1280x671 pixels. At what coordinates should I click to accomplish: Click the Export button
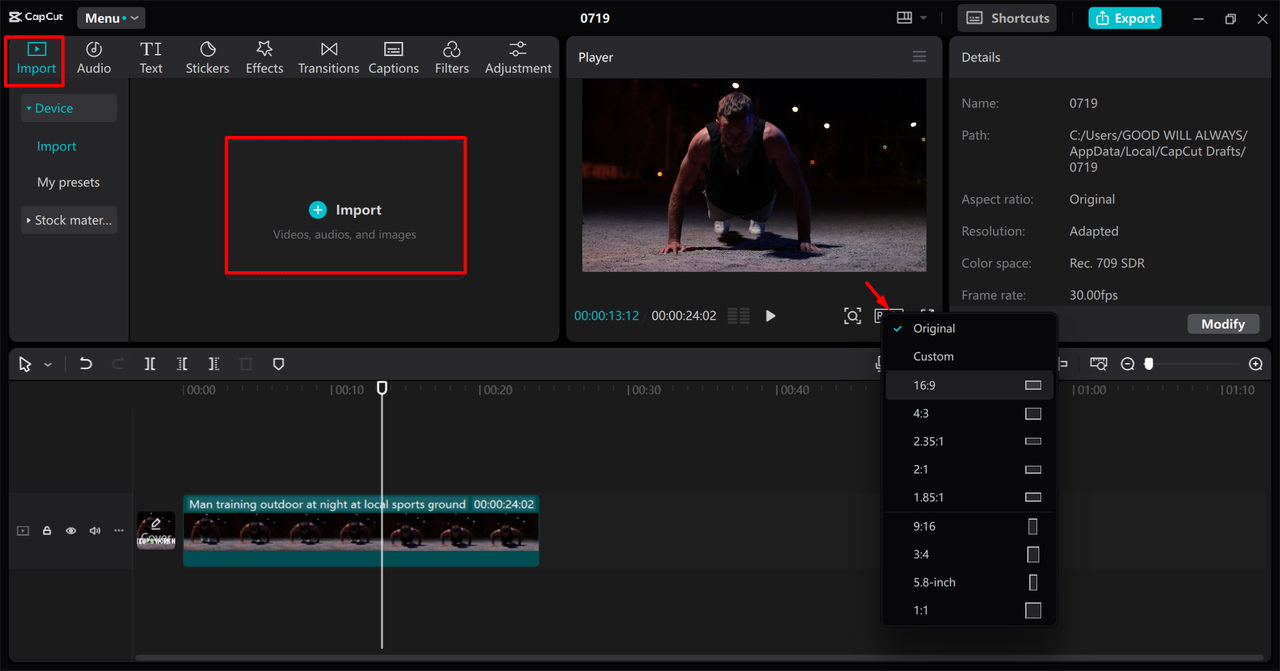click(1125, 18)
